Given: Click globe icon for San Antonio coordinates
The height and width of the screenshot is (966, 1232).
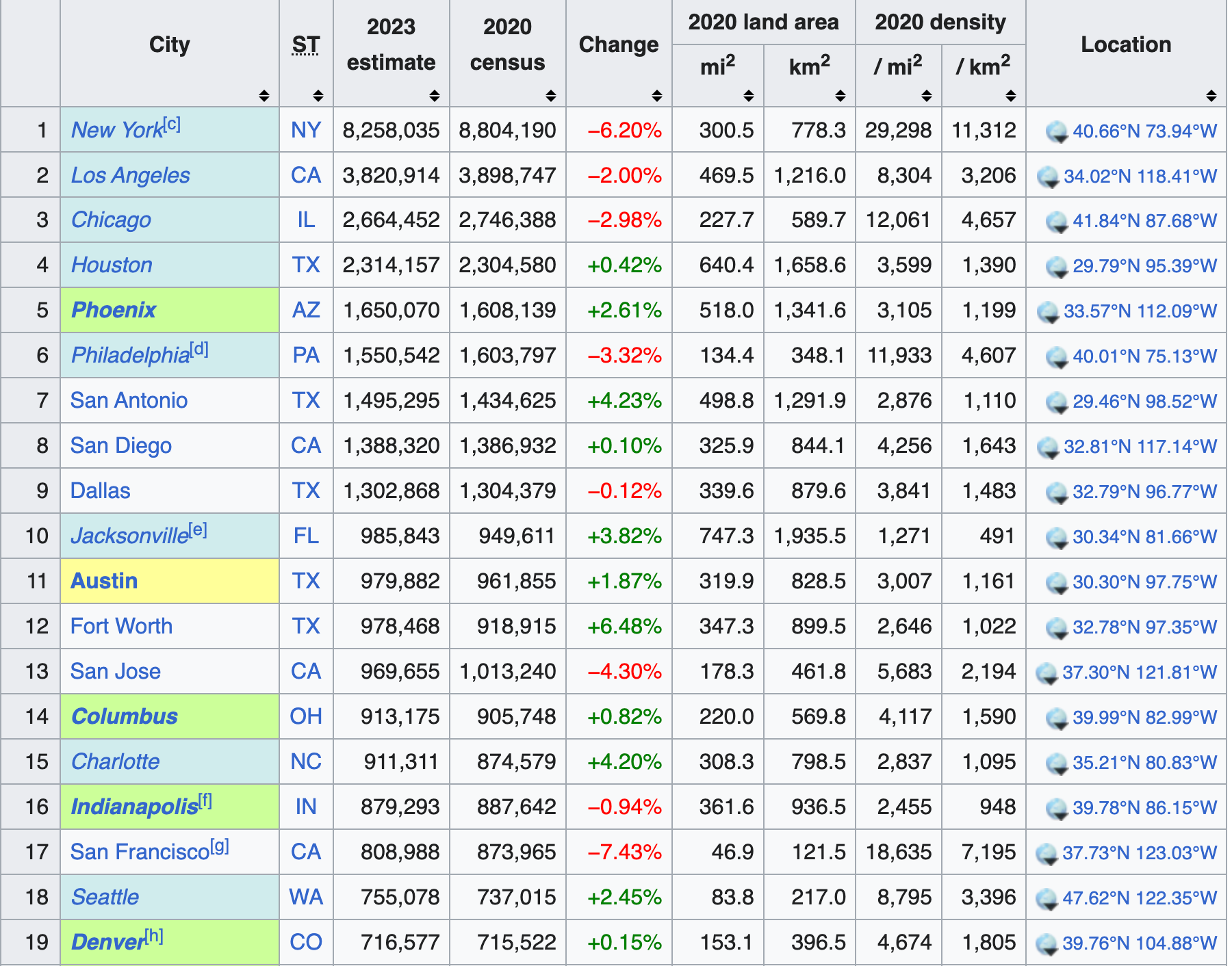Looking at the screenshot, I should [x=1057, y=402].
